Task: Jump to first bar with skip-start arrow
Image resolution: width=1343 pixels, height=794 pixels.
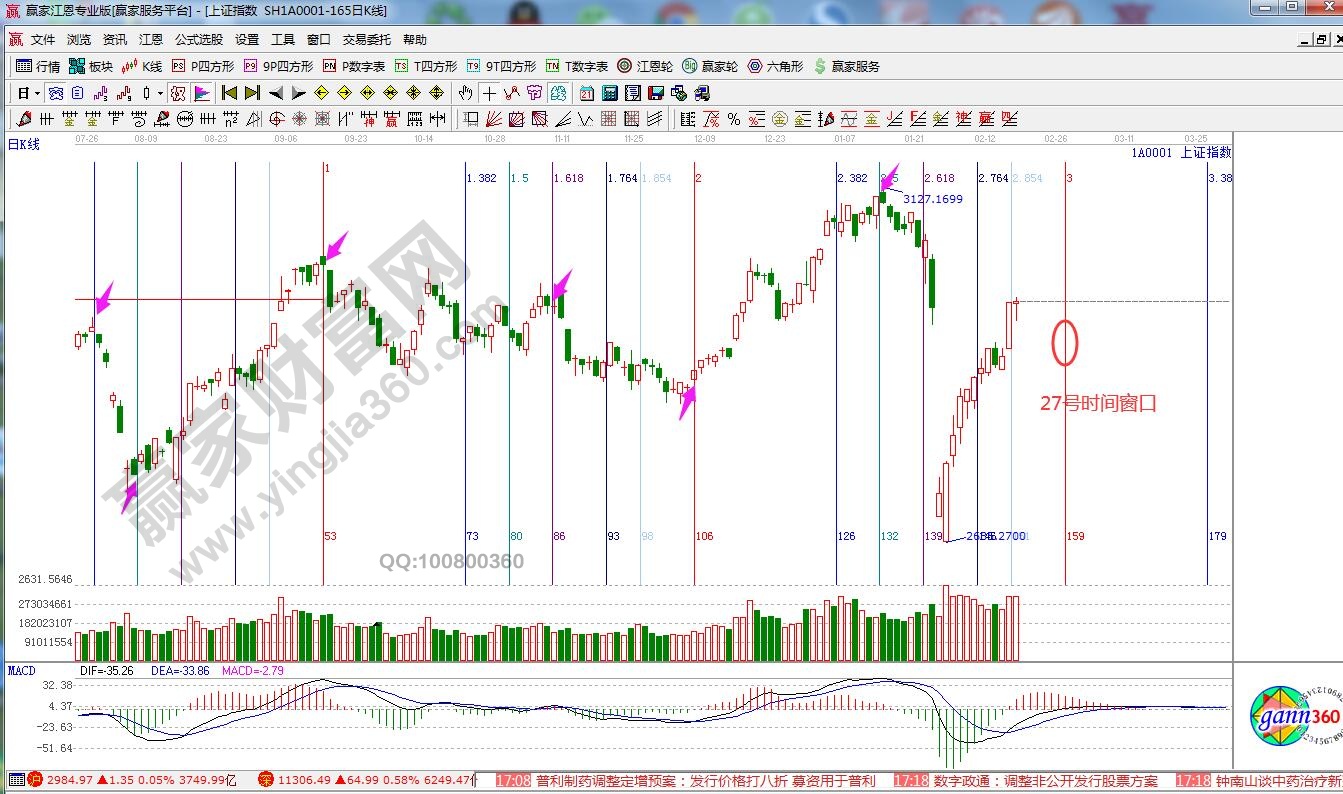Action: [229, 93]
